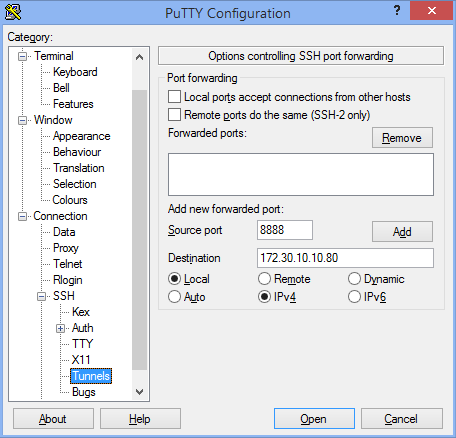The image size is (456, 438).
Task: Open the Colours category
Action: click(70, 200)
